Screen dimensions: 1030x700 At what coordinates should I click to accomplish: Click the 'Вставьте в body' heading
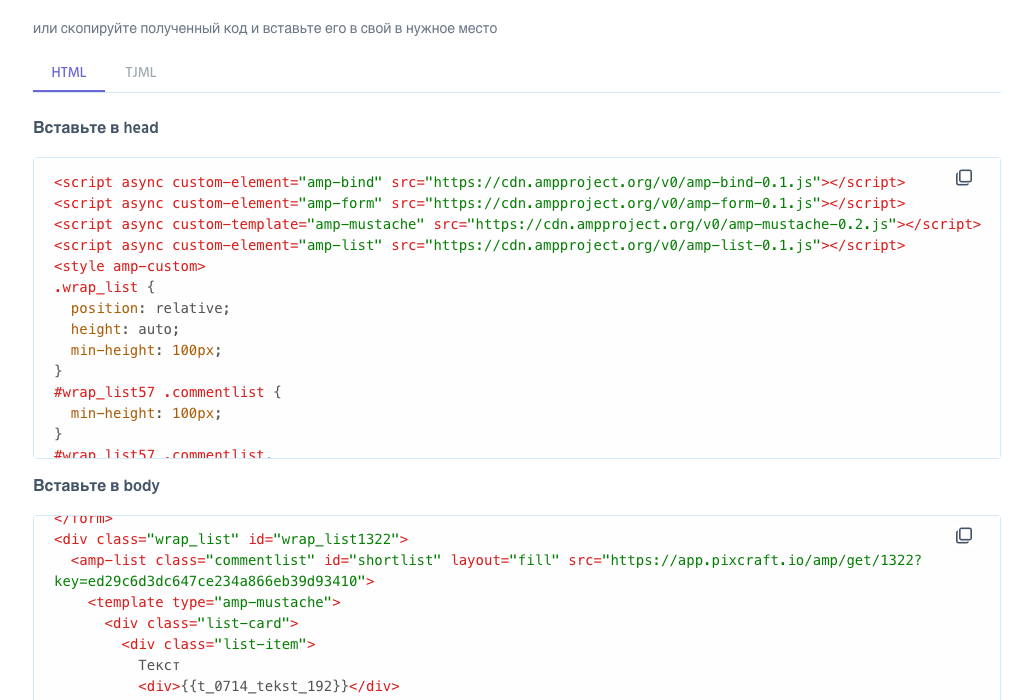pyautogui.click(x=97, y=486)
